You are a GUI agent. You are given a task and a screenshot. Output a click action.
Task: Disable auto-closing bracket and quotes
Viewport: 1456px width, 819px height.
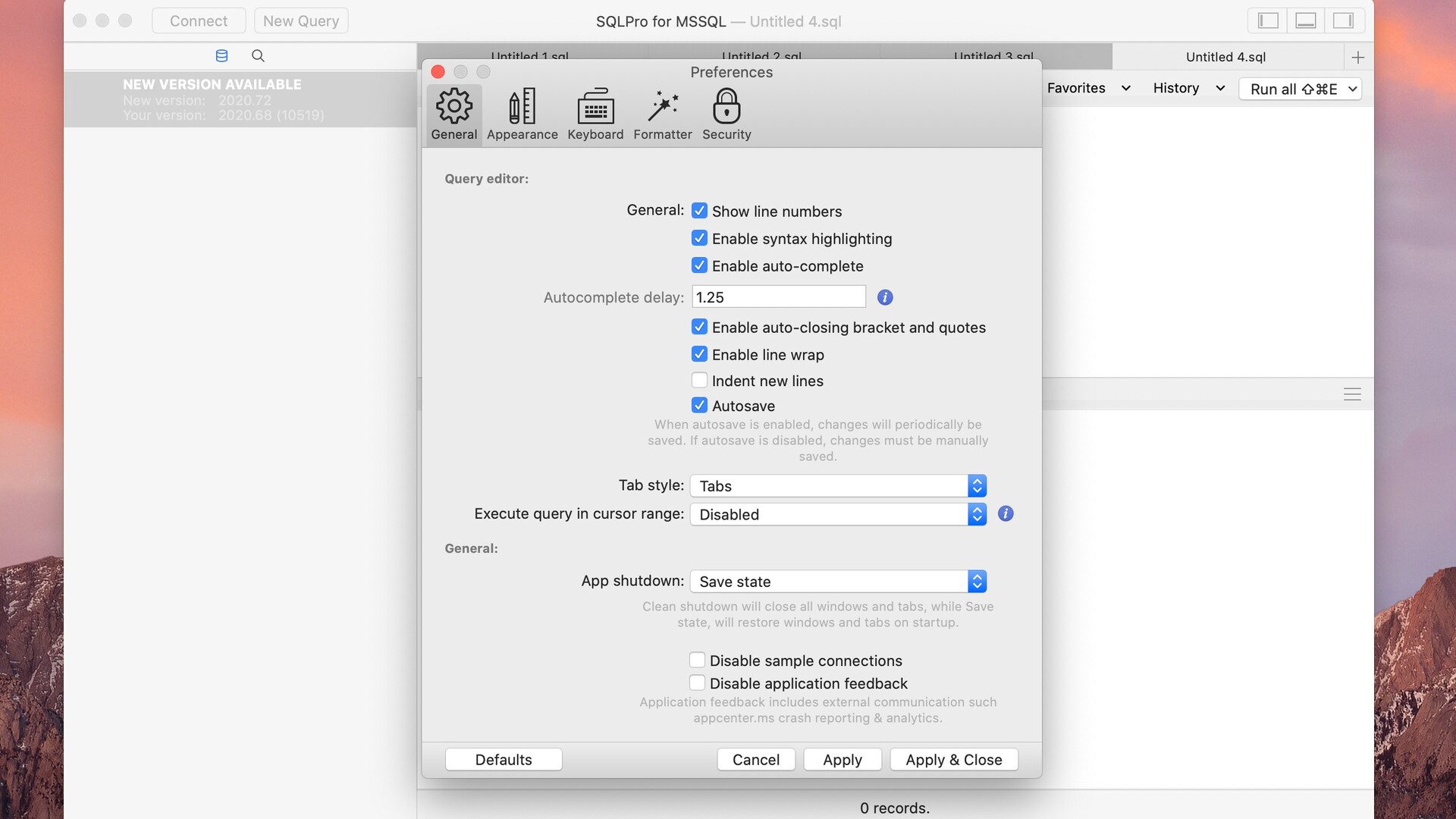click(x=699, y=327)
